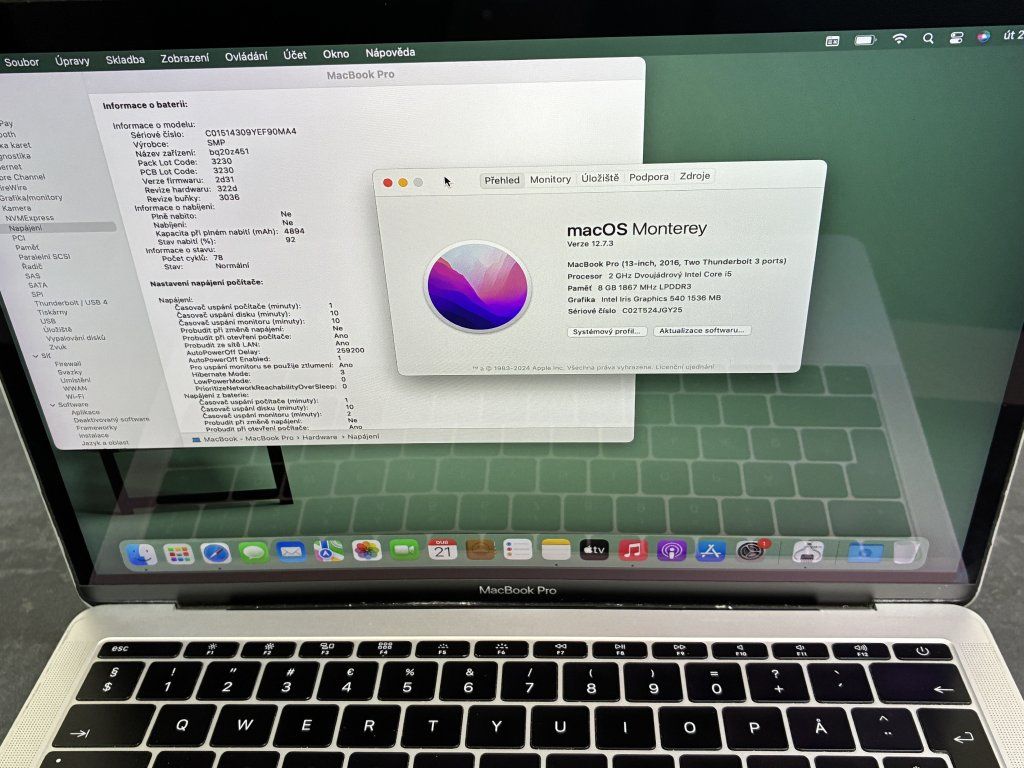Open App Store from the dock
Viewport: 1024px width, 768px height.
pos(710,550)
